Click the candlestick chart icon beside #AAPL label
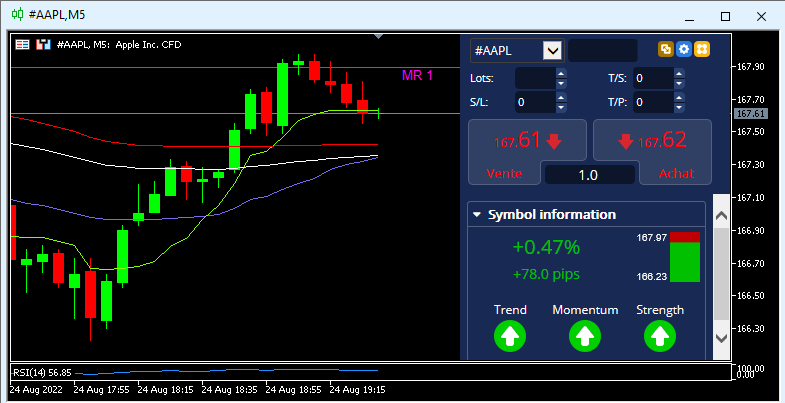This screenshot has height=403, width=785. (x=43, y=45)
